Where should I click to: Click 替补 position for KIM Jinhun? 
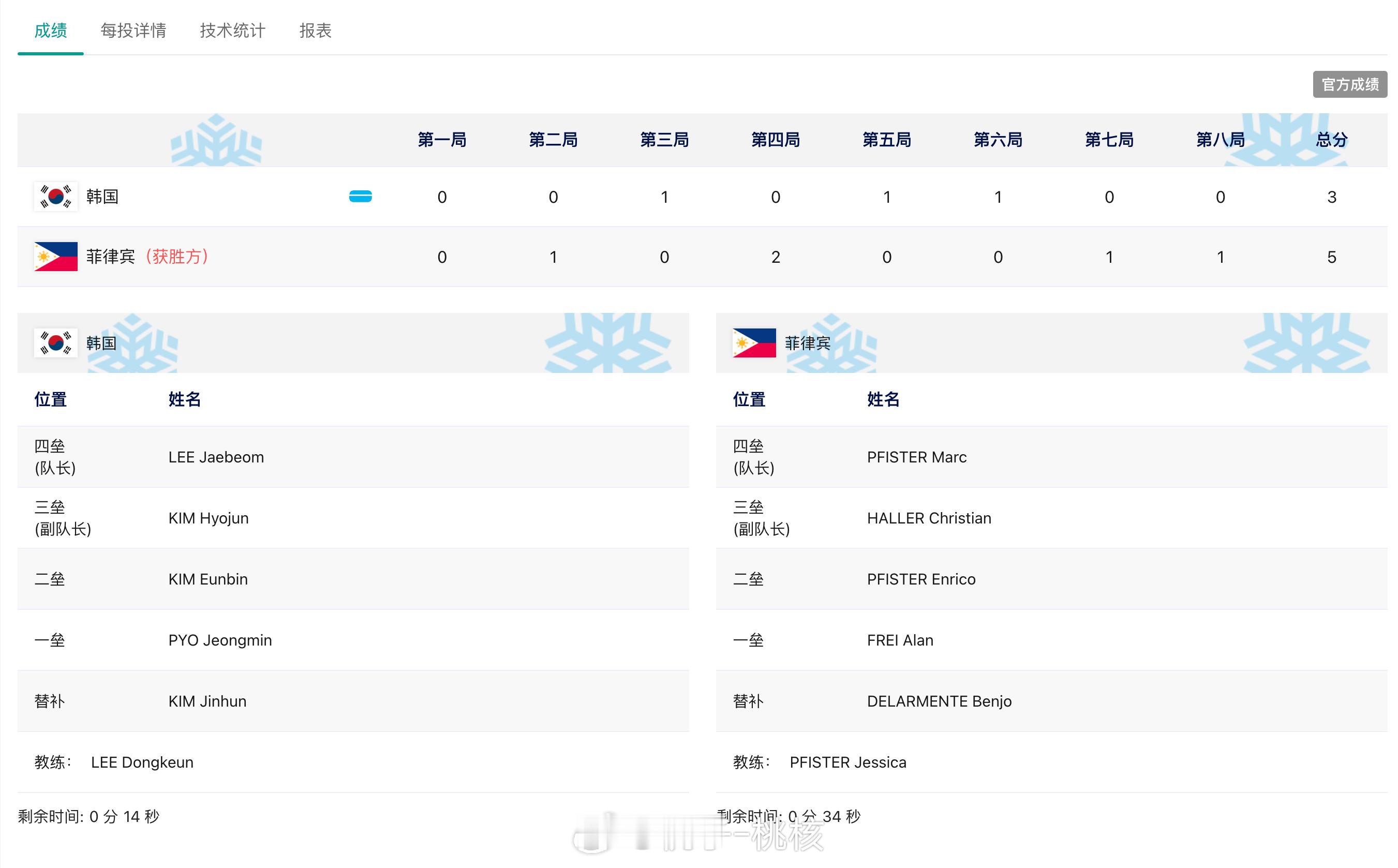(49, 701)
